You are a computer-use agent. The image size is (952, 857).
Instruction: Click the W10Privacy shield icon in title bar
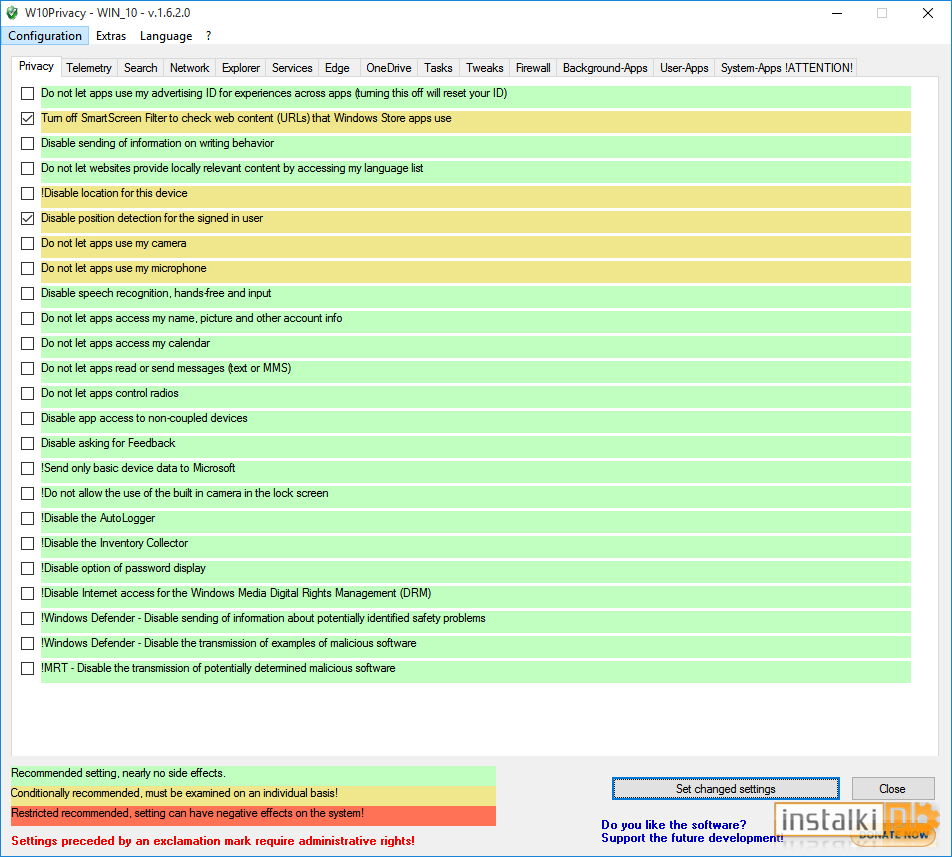[12, 13]
